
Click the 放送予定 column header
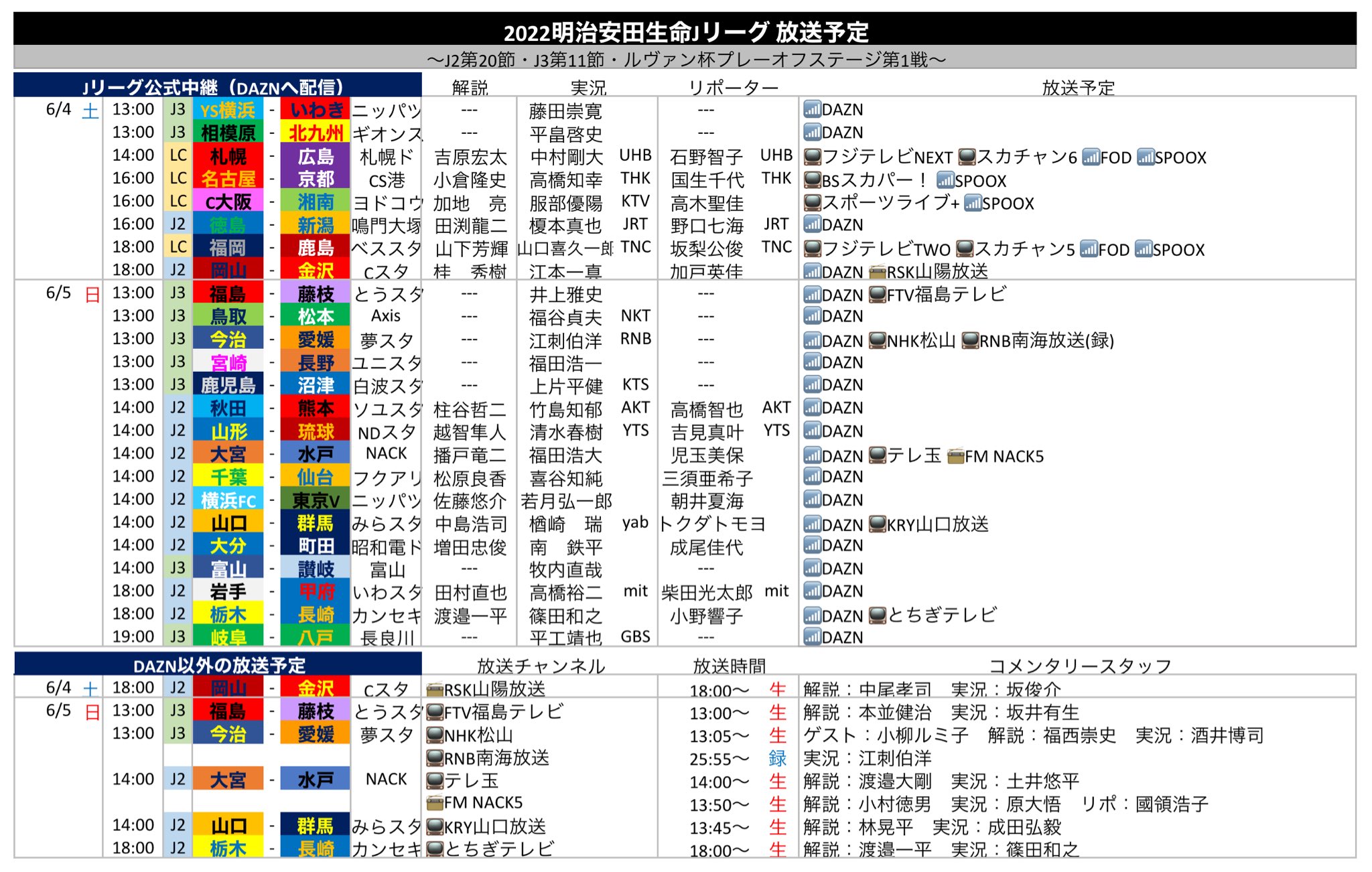click(1077, 87)
